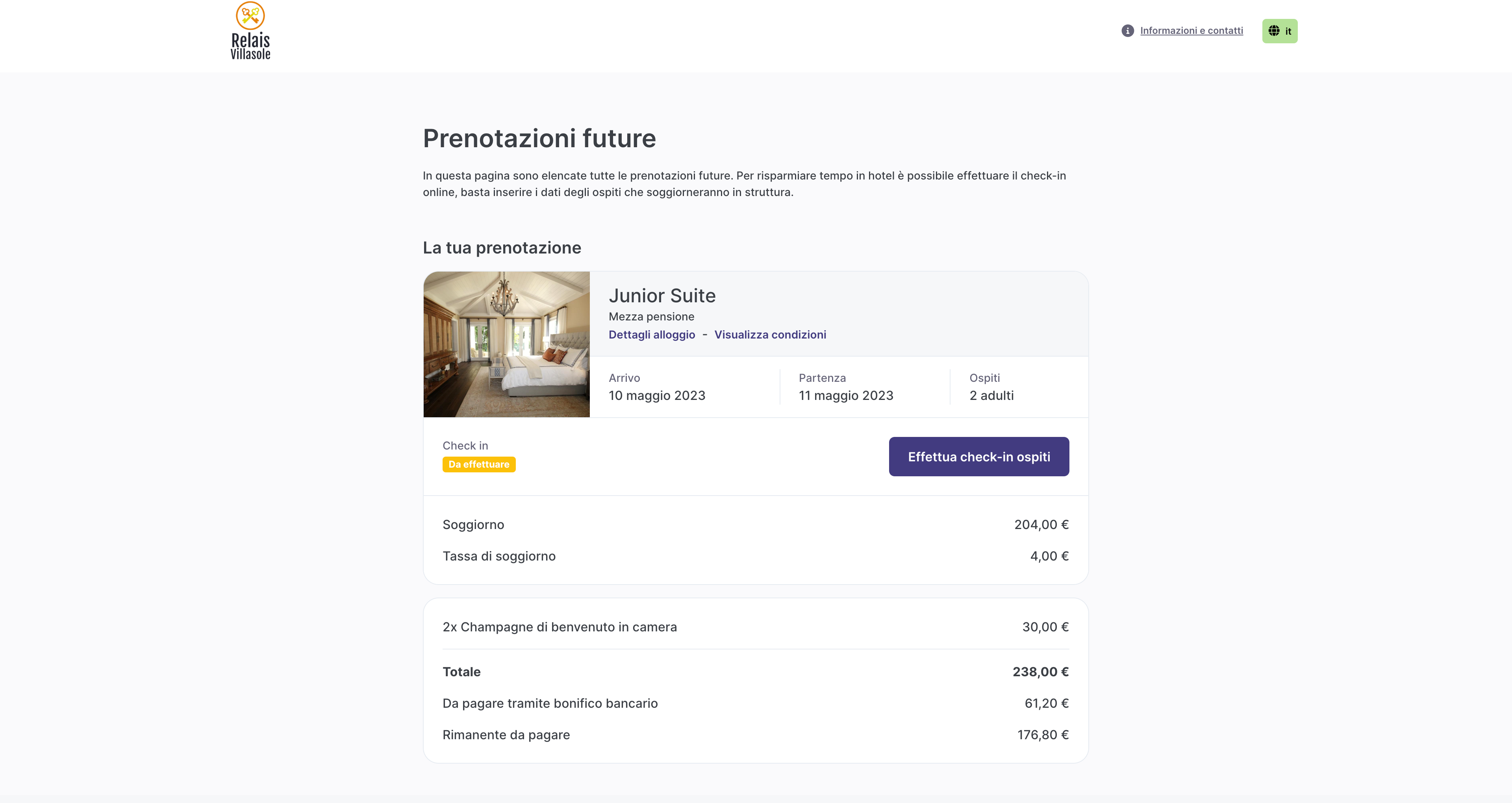The image size is (1512, 803).
Task: Open Visualizza condizioni link
Action: tap(770, 335)
